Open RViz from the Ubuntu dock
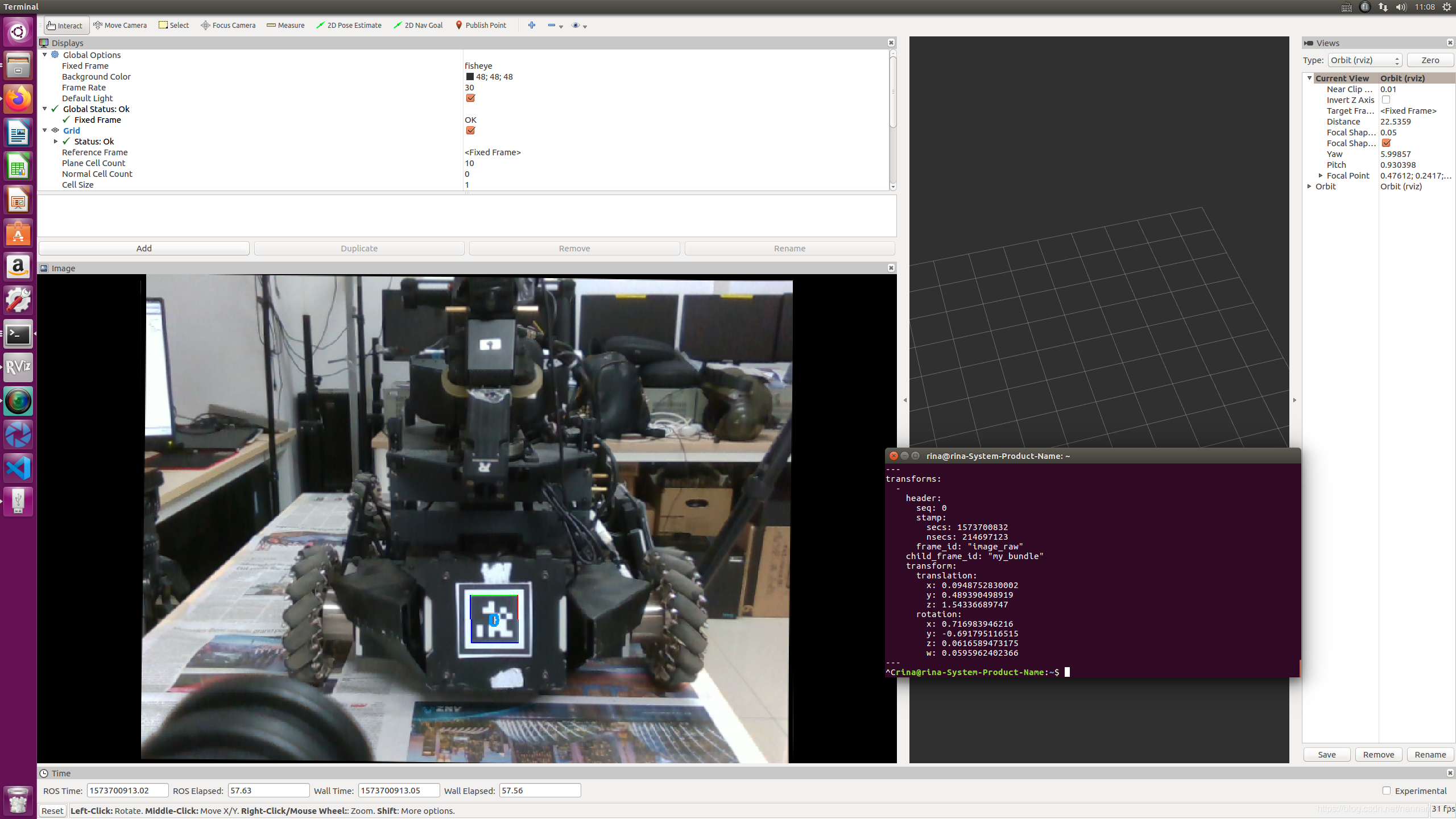This screenshot has width=1456, height=819. pos(18,367)
